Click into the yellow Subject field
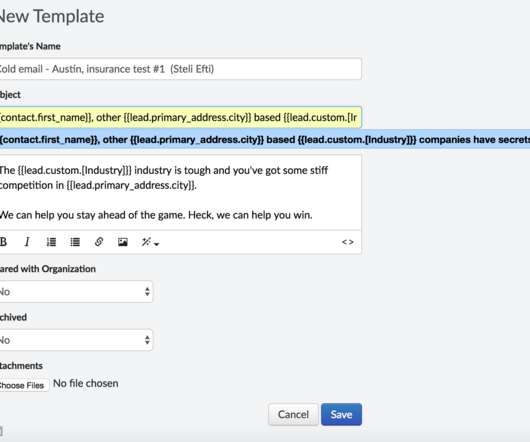 pos(180,117)
